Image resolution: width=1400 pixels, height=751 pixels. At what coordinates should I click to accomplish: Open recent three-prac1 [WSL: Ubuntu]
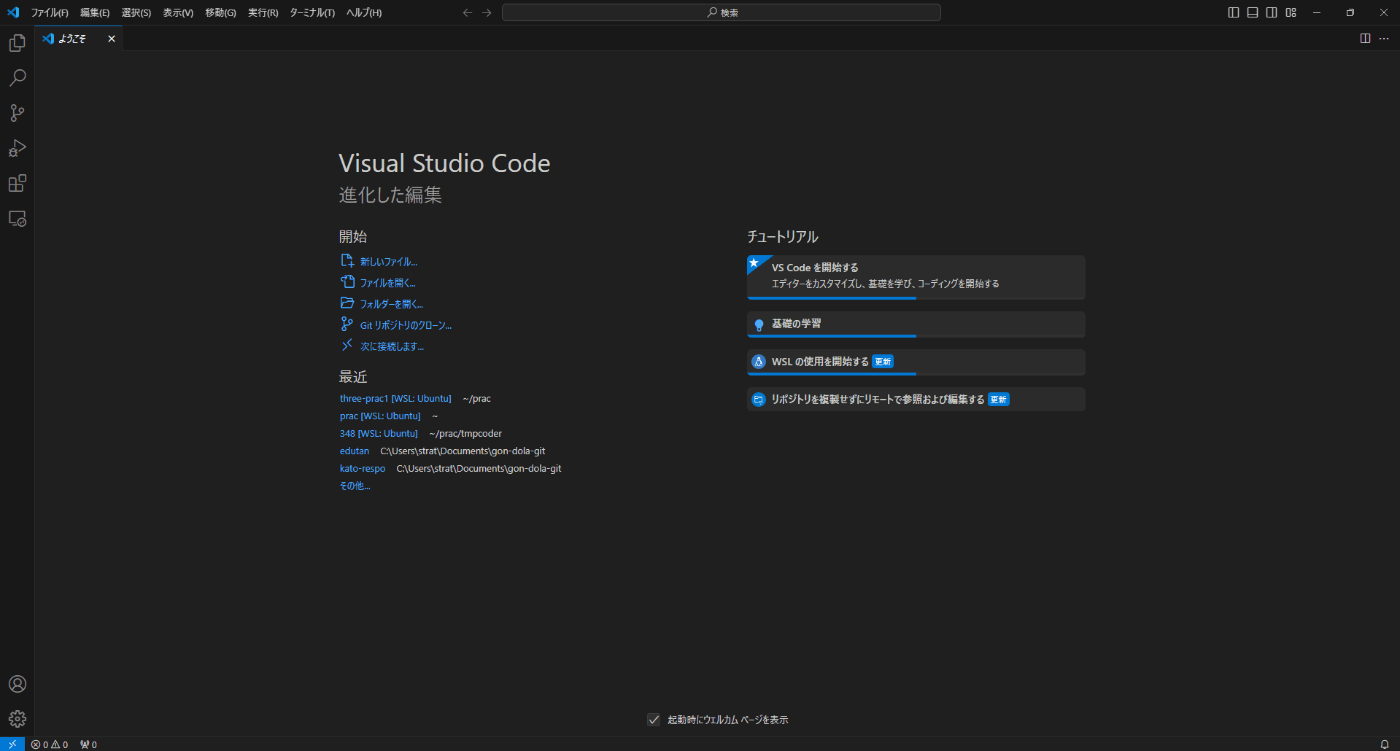coord(395,398)
